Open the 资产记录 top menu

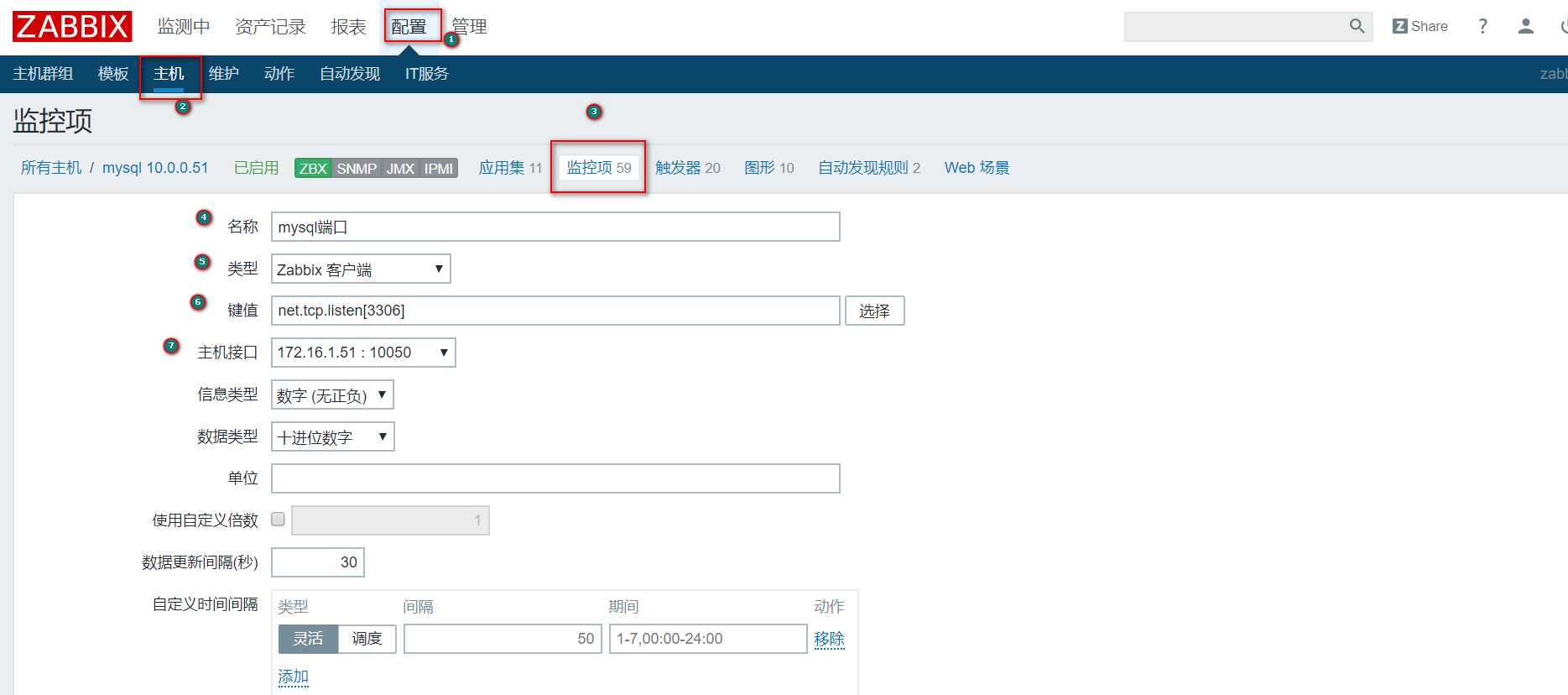(270, 26)
